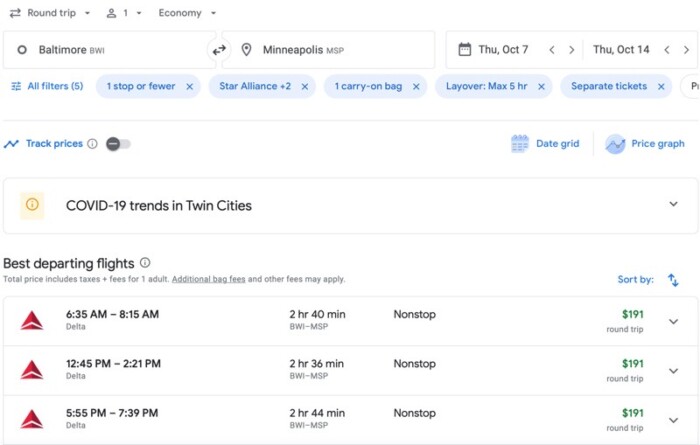The height and width of the screenshot is (445, 700).
Task: Open the Round trip dropdown
Action: click(50, 13)
